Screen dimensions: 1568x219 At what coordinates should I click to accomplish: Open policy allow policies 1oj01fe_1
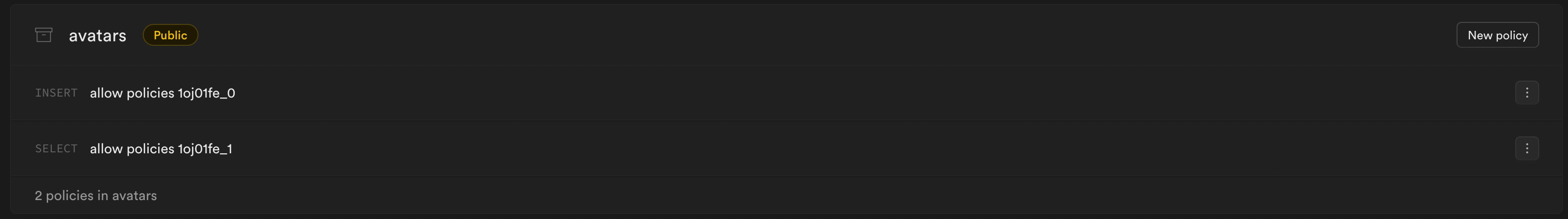click(x=161, y=148)
